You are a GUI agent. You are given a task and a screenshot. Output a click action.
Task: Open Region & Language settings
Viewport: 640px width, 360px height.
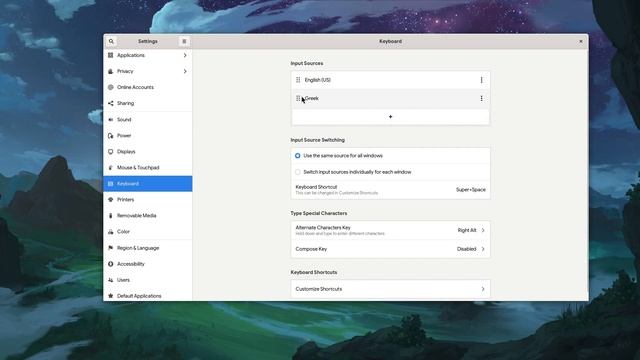[138, 248]
